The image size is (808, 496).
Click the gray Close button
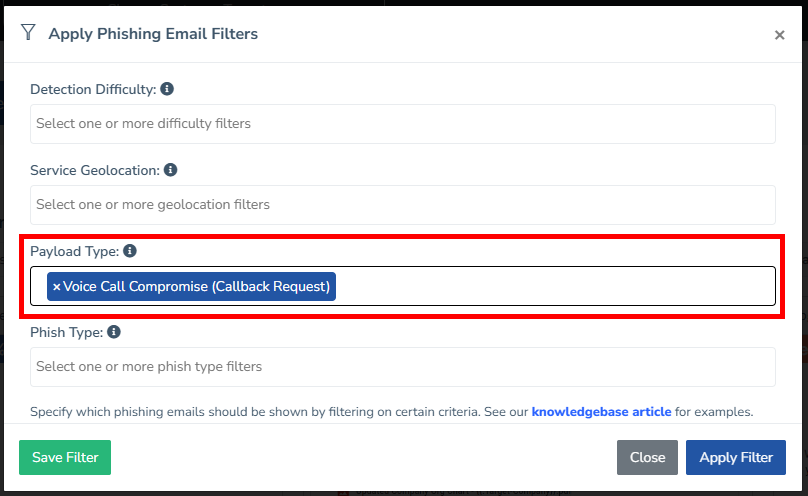pos(647,457)
